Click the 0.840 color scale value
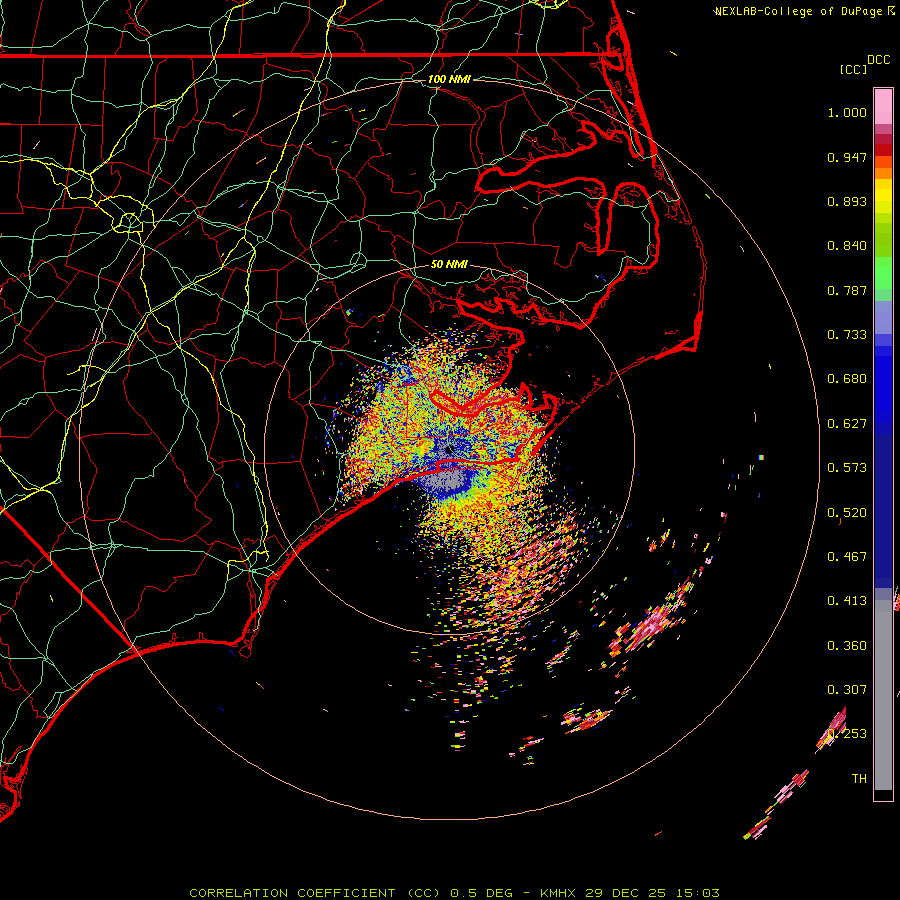Image resolution: width=900 pixels, height=900 pixels. coord(847,246)
